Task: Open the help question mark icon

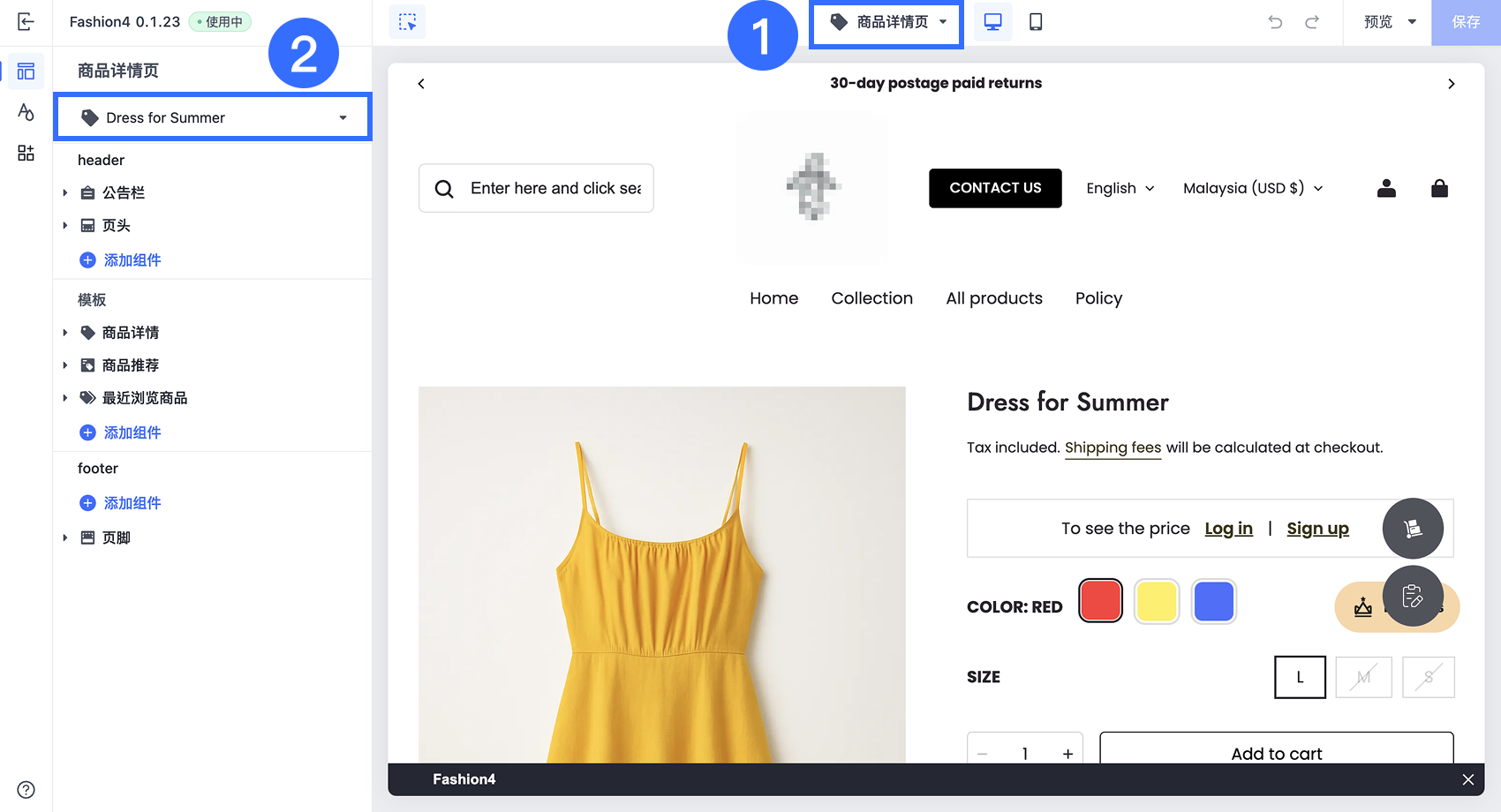Action: (x=26, y=789)
